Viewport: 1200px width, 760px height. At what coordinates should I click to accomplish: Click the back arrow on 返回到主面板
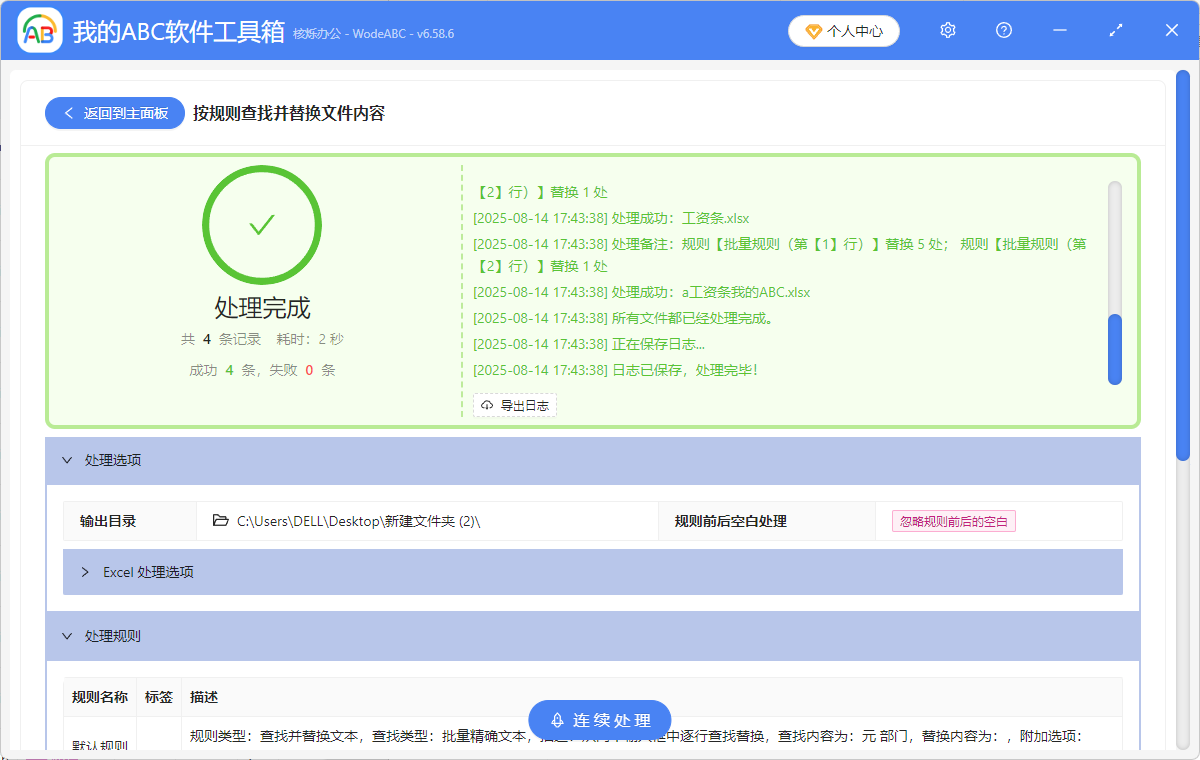pyautogui.click(x=67, y=112)
